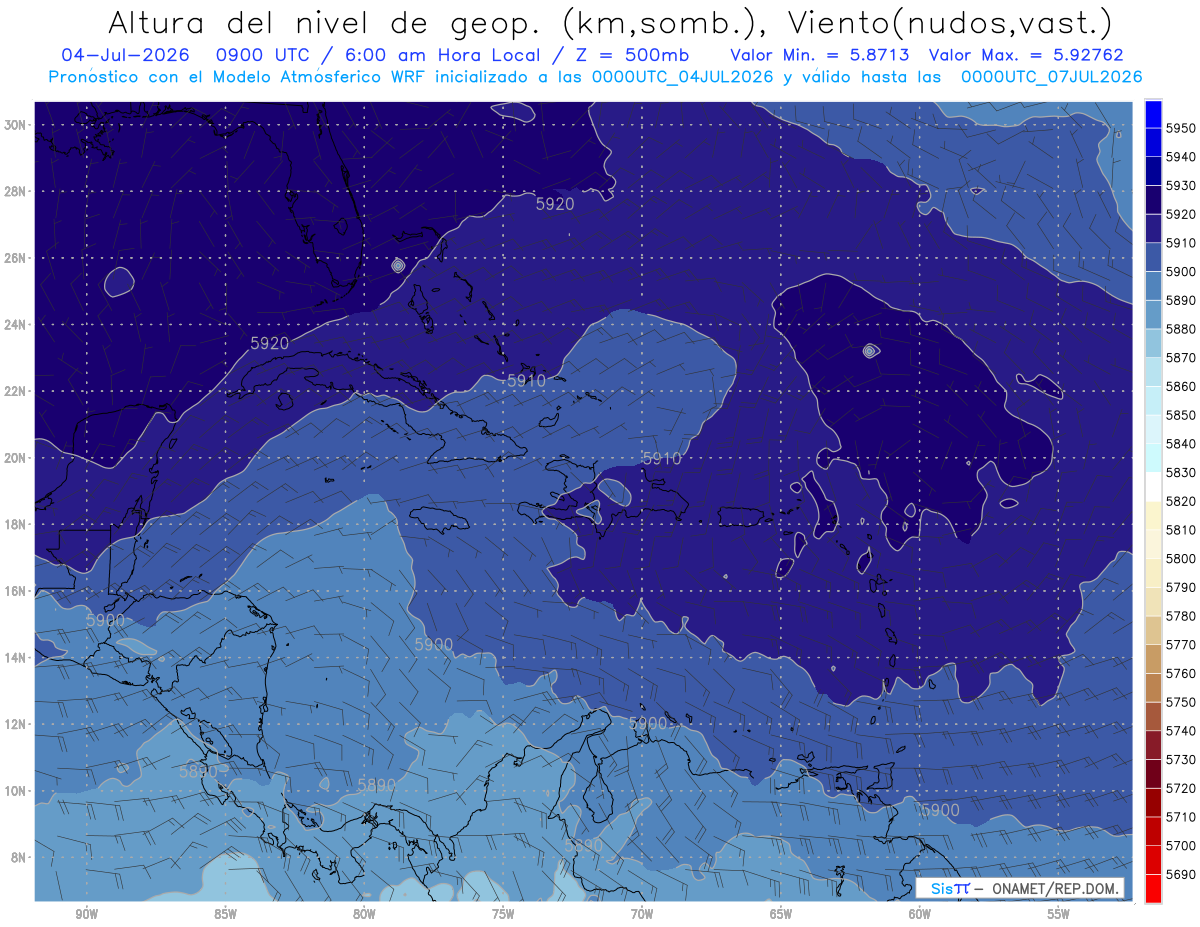This screenshot has width=1200, height=927.
Task: Click the color bar label 5850
Action: 1181,415
